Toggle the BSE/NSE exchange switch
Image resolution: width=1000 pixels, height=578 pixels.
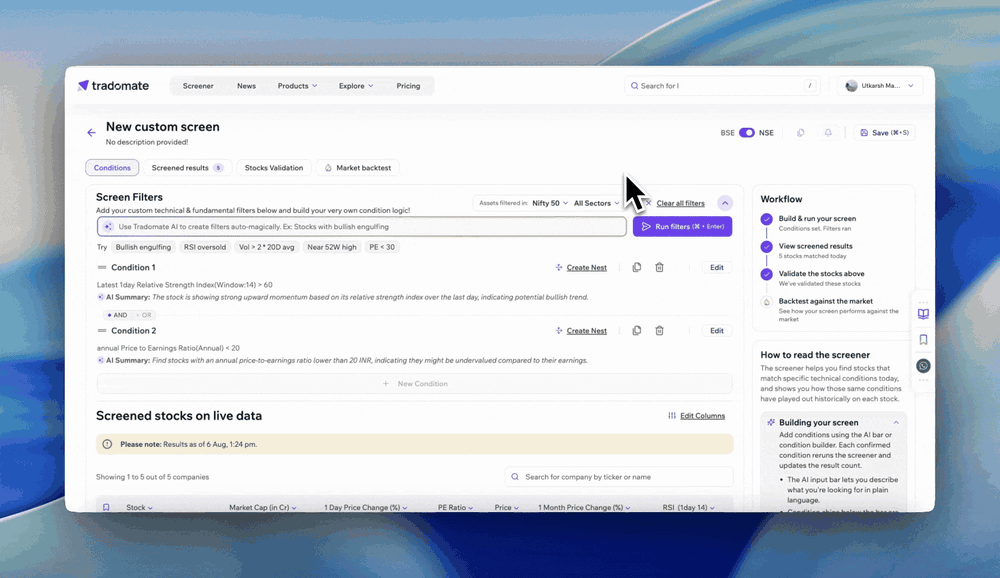point(747,133)
